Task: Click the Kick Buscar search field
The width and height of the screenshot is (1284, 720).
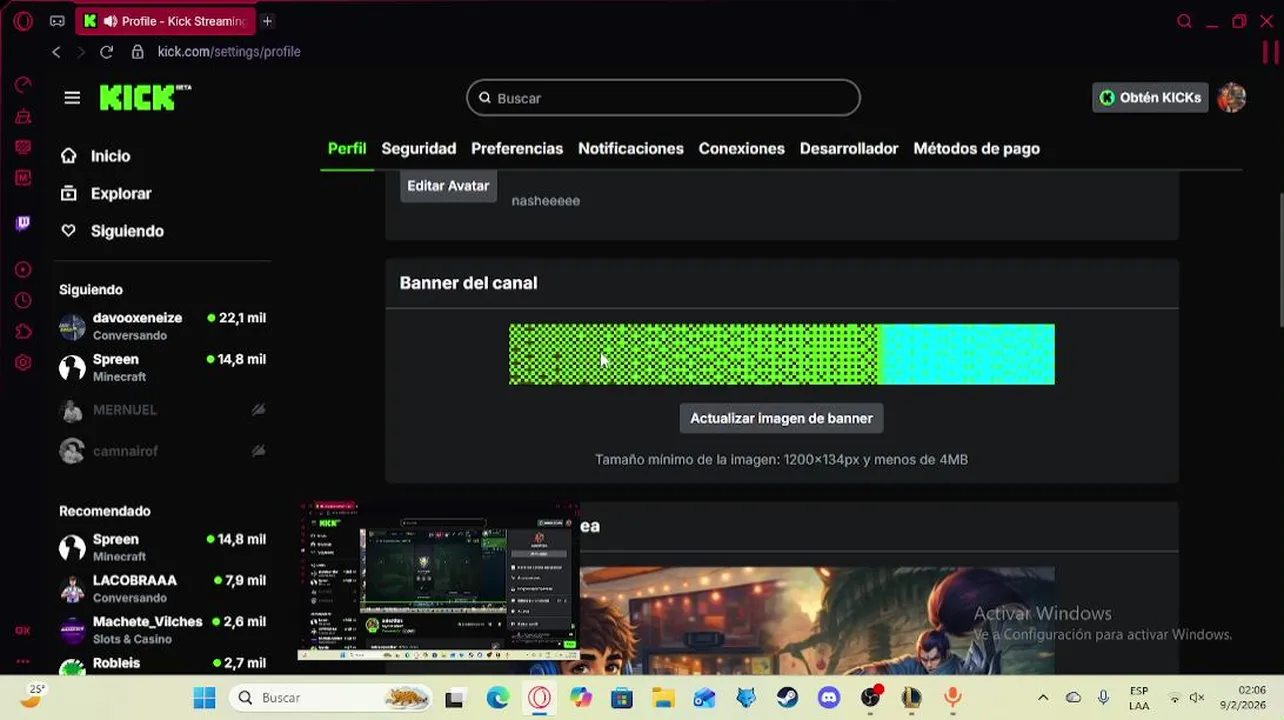Action: coord(663,98)
